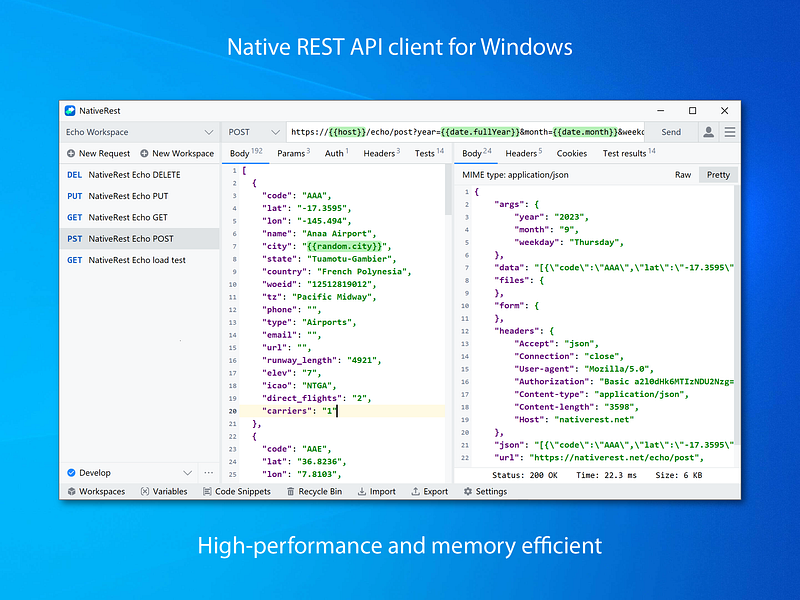Switch to the request Headers tab

[382, 153]
